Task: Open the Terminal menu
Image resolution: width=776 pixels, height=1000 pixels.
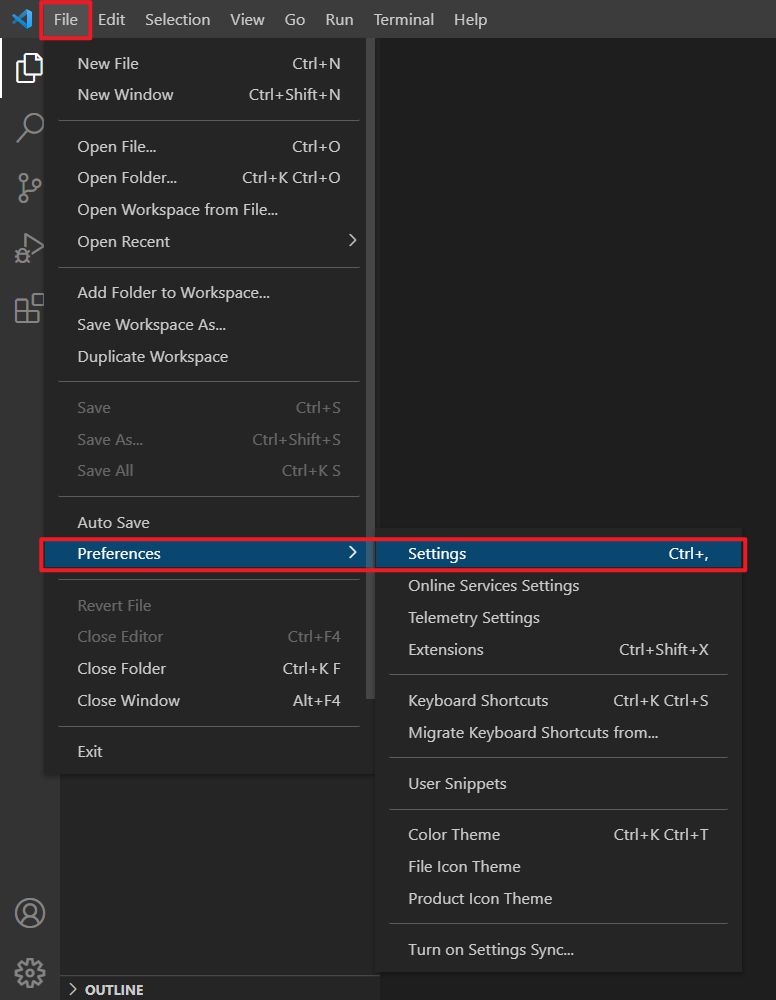Action: point(403,19)
